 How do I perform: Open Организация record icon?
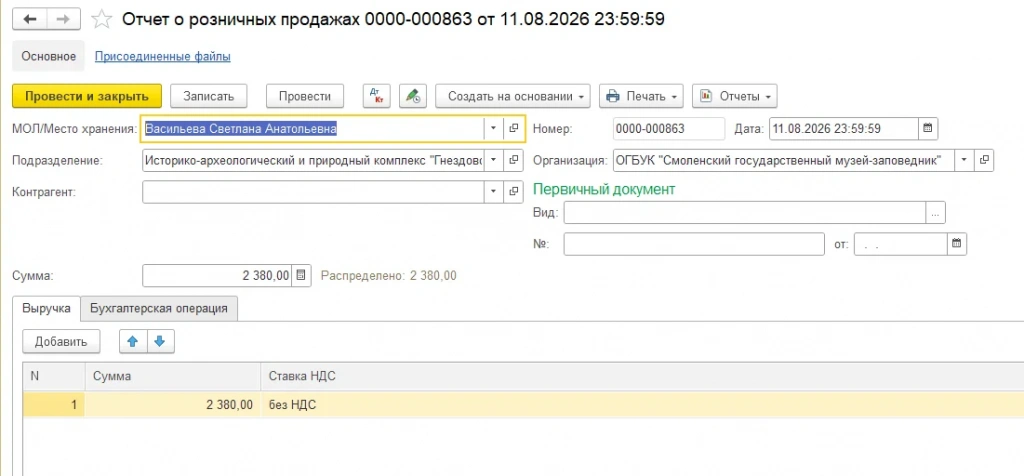coord(984,160)
